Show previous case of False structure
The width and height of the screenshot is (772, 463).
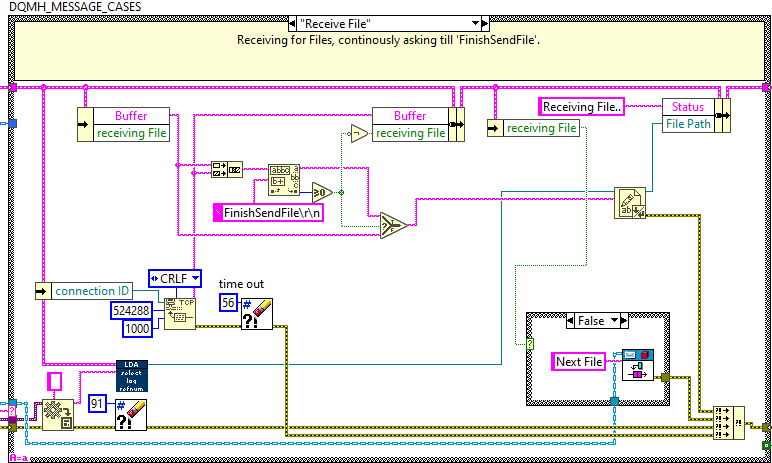coord(571,321)
